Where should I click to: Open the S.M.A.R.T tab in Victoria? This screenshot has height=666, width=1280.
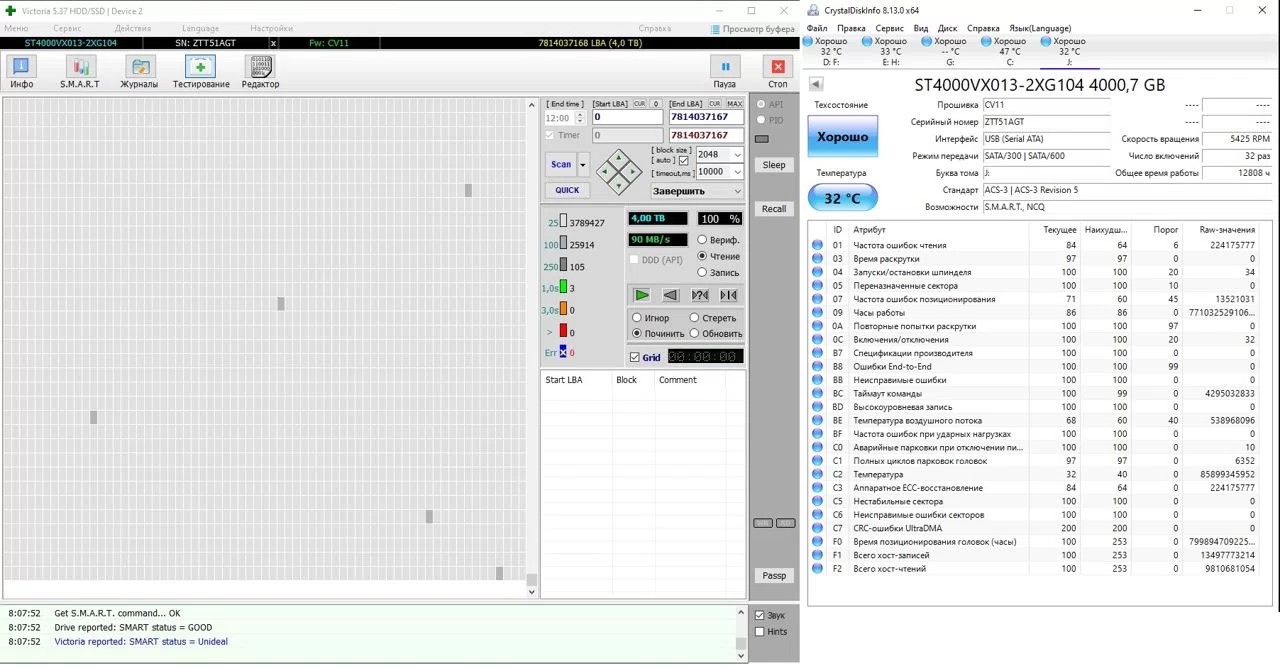tap(80, 72)
